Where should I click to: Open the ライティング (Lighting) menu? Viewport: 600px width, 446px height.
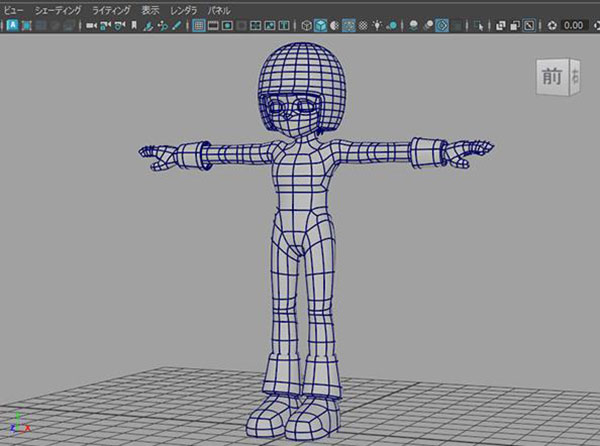tap(111, 9)
